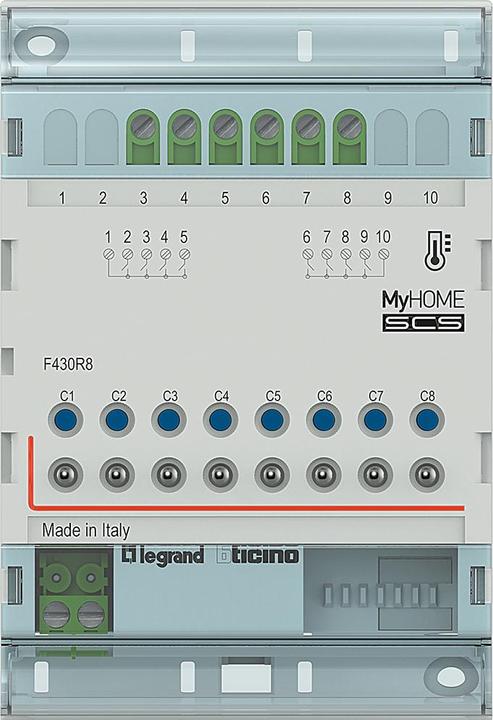Click the grey indicator LED below C1
The image size is (493, 720).
click(66, 474)
